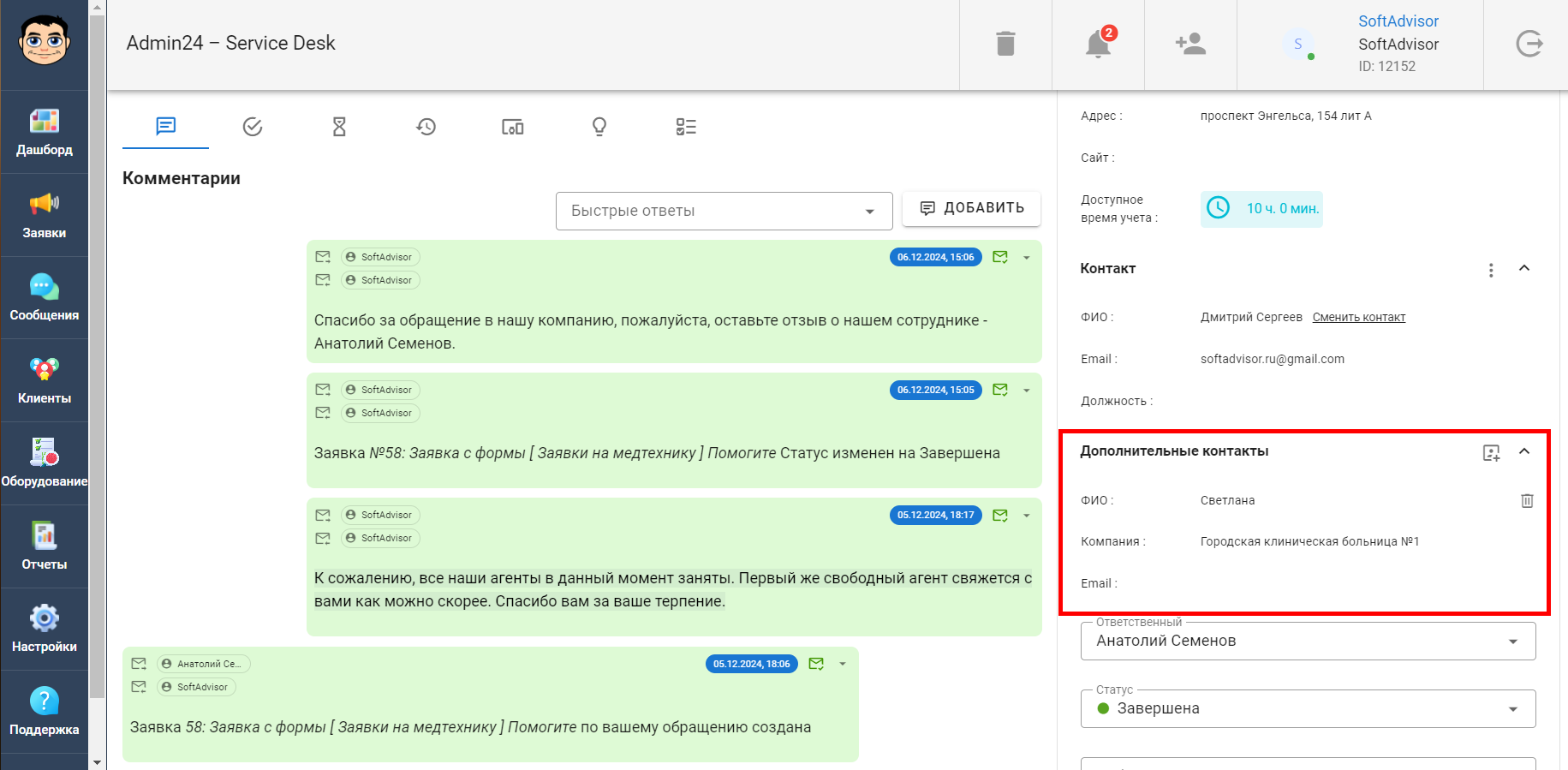Screen dimensions: 1568x770
Task: Click green mail icon on 15:06 comment
Action: 1000,257
